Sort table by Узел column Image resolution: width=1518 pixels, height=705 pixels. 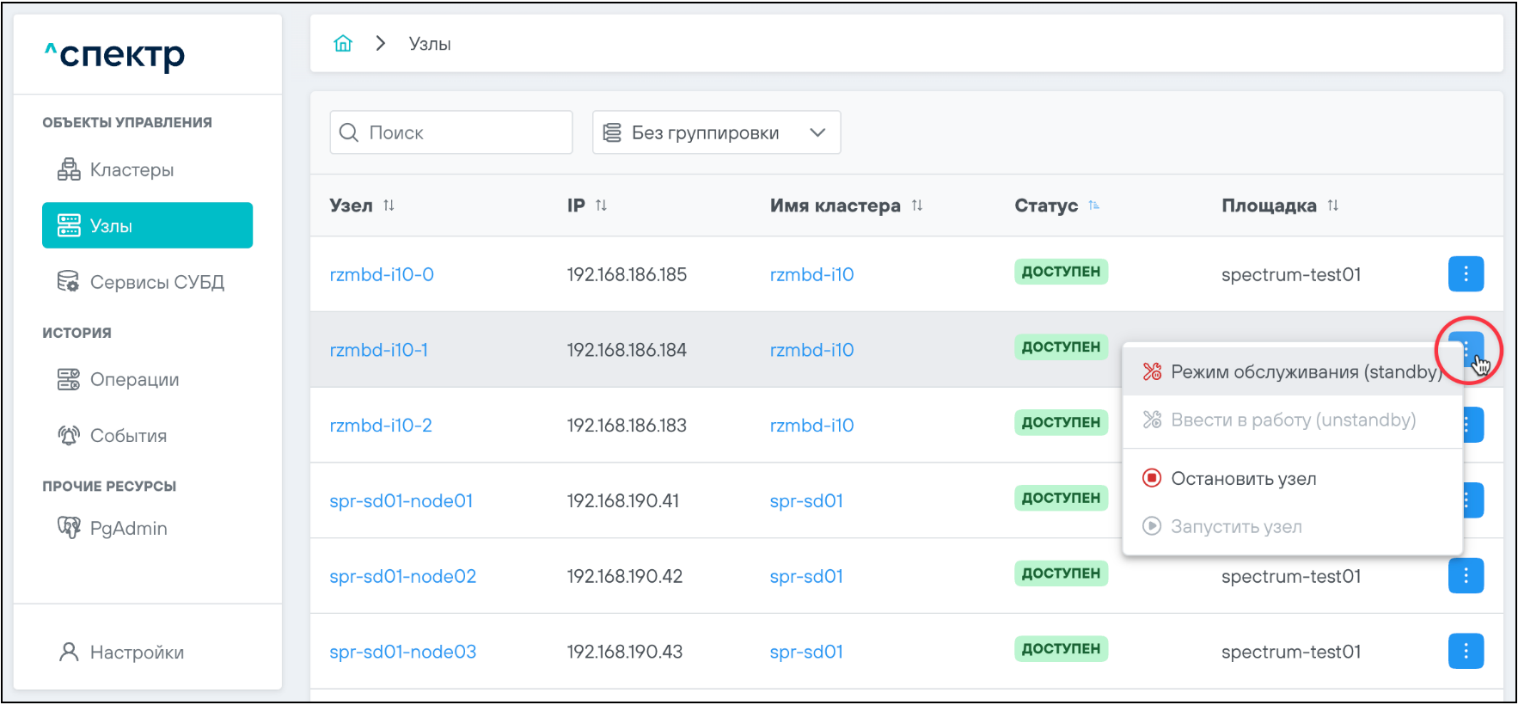389,206
